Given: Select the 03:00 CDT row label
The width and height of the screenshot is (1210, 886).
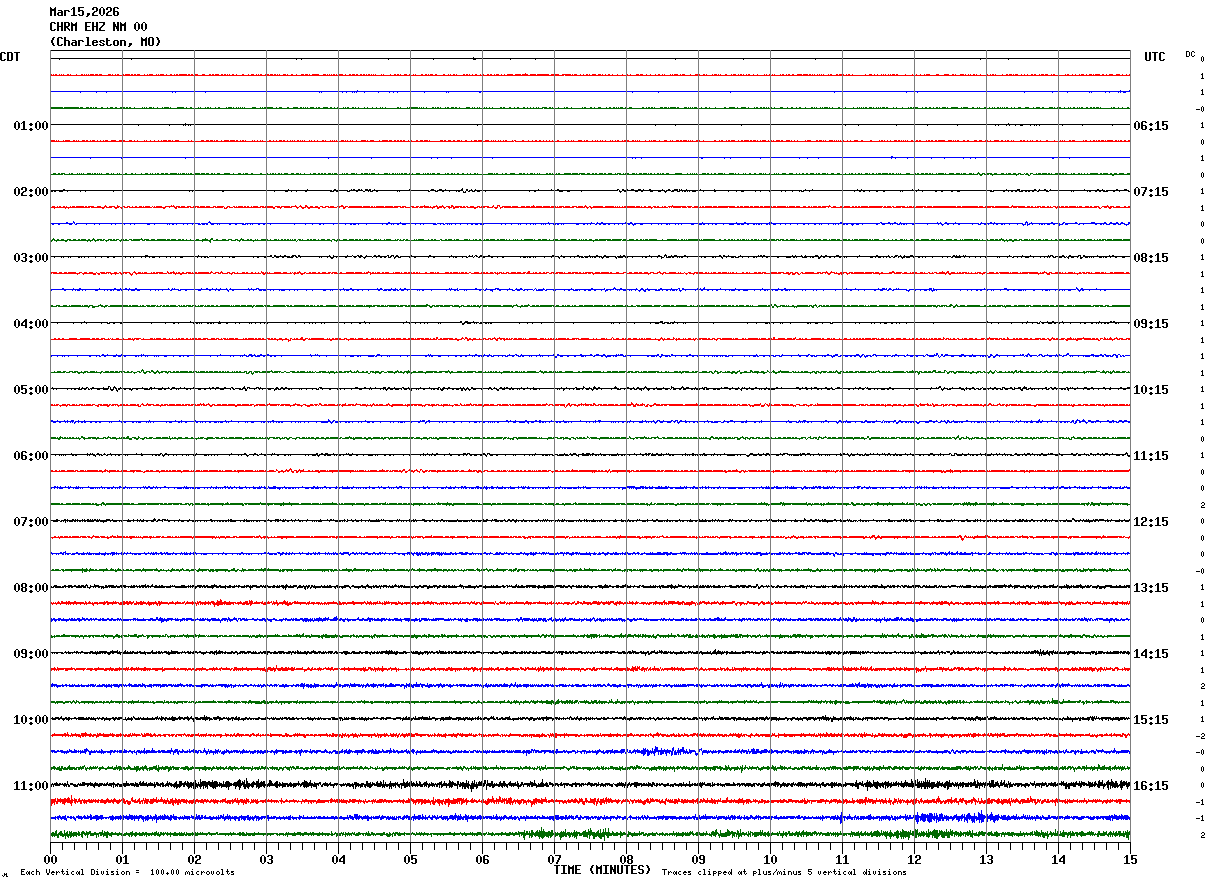Looking at the screenshot, I should pos(31,258).
